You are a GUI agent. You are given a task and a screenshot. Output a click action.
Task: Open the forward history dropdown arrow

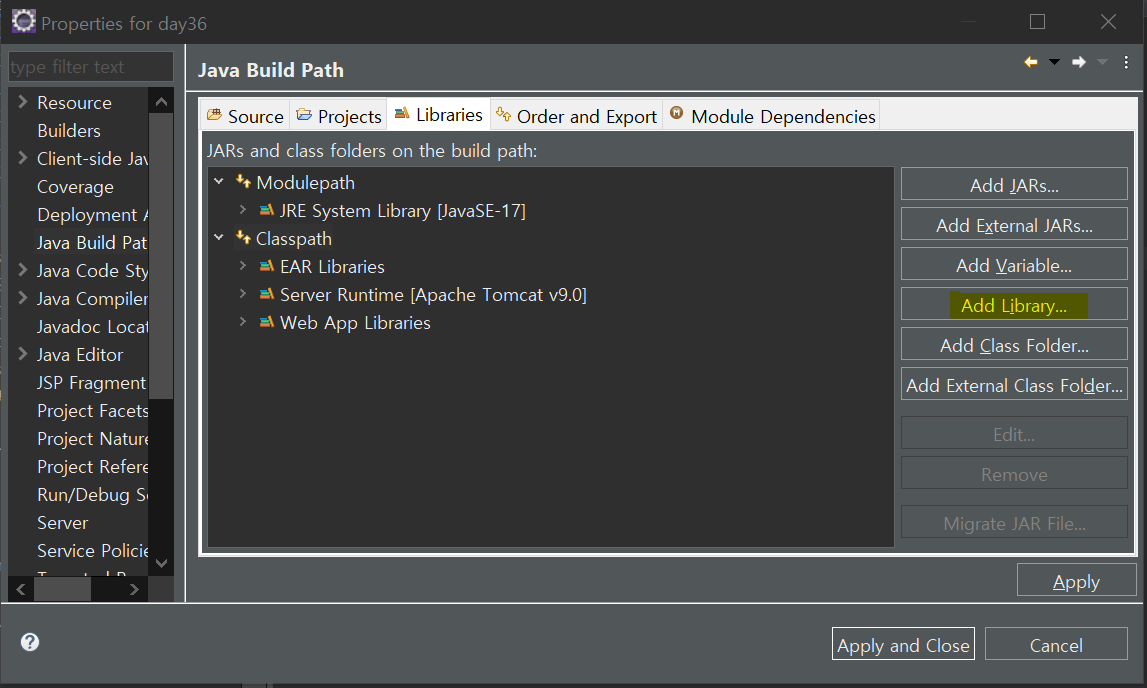pyautogui.click(x=1102, y=62)
